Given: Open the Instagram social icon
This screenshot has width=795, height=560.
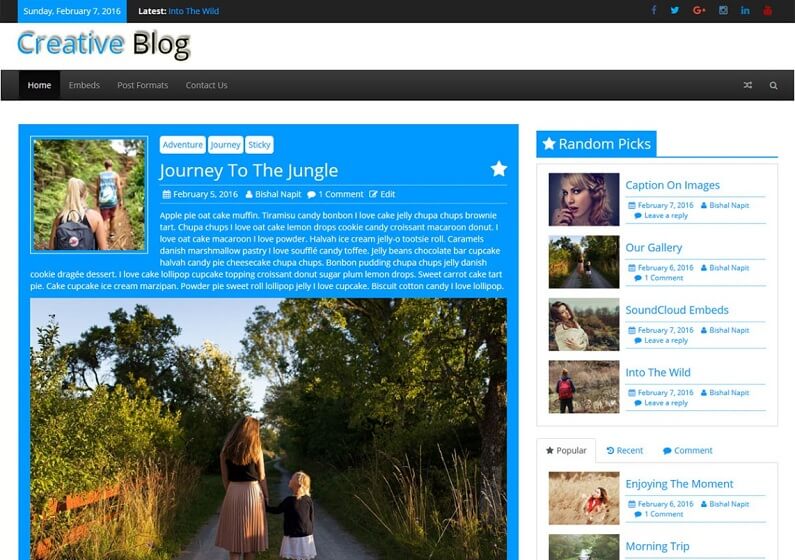Looking at the screenshot, I should point(723,10).
